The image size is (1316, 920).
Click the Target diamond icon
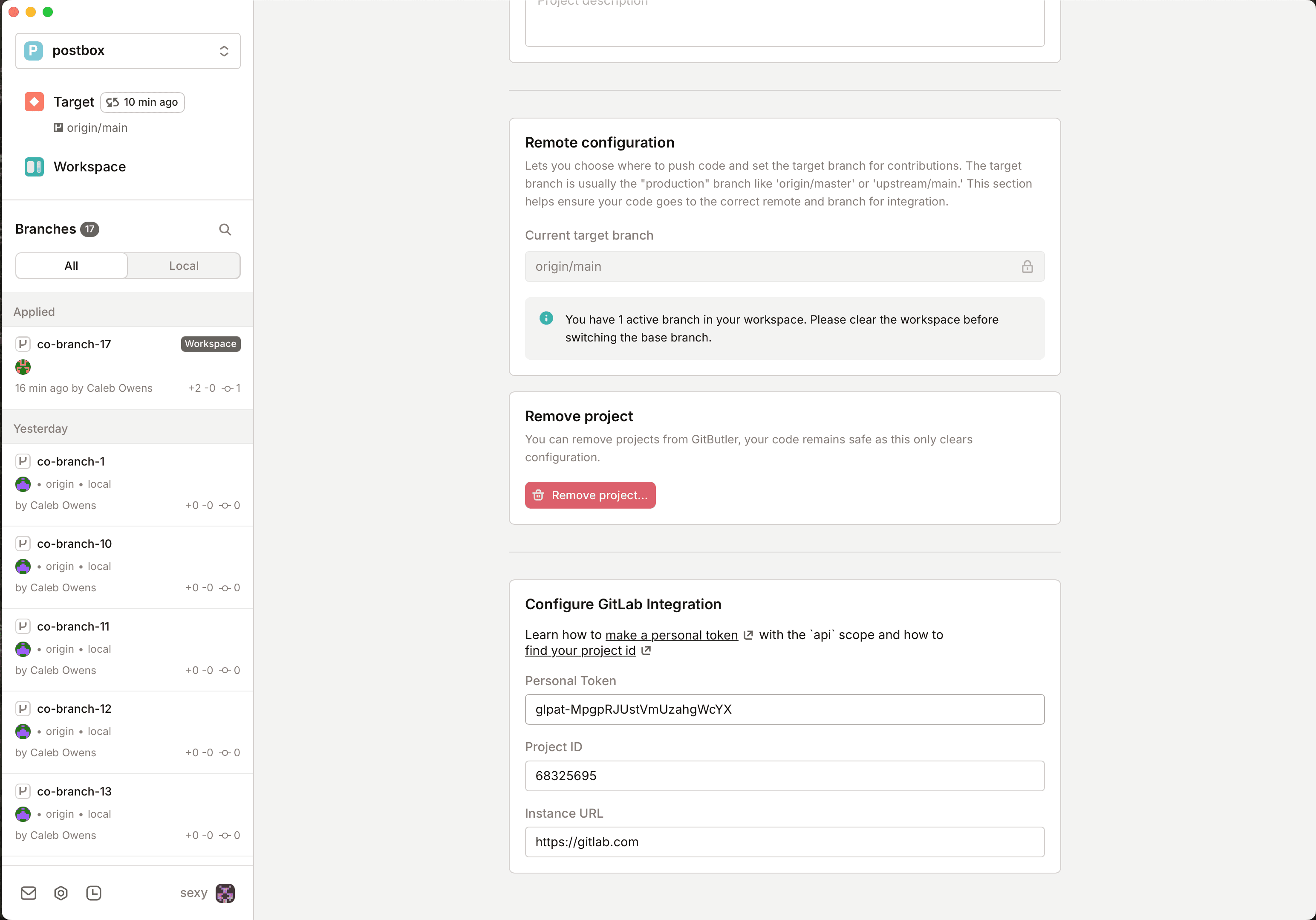[x=35, y=102]
